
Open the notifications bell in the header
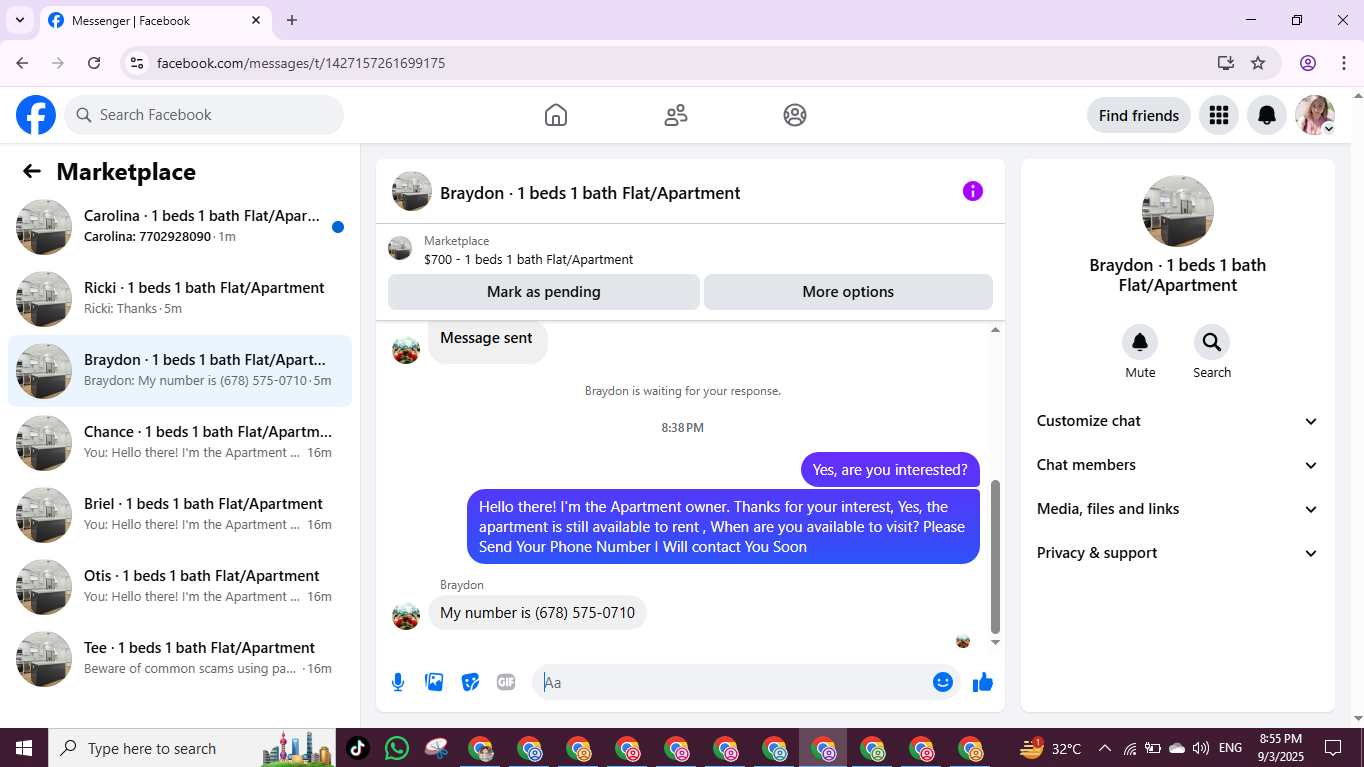coord(1267,115)
